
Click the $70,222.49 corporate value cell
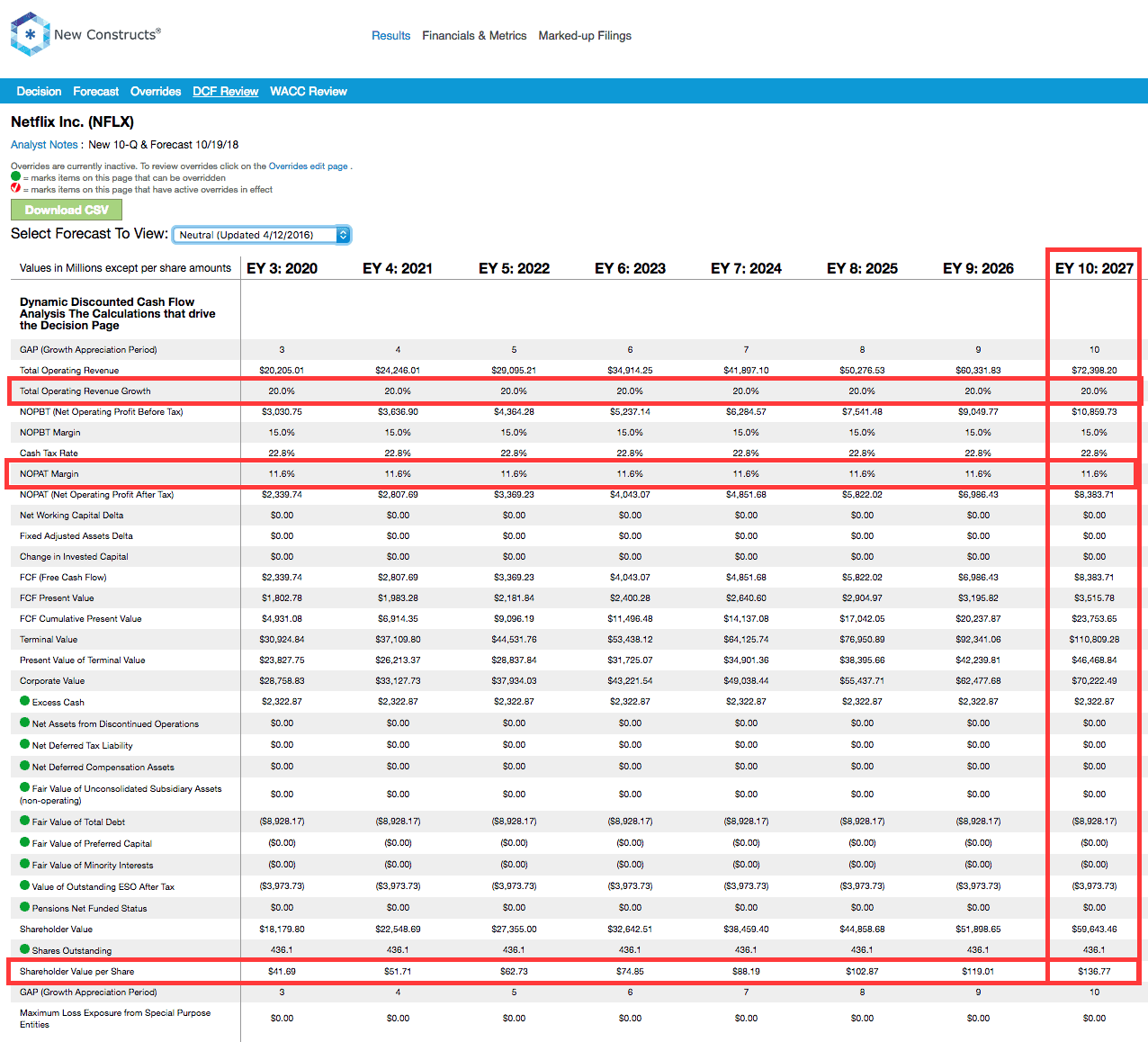coord(1094,681)
